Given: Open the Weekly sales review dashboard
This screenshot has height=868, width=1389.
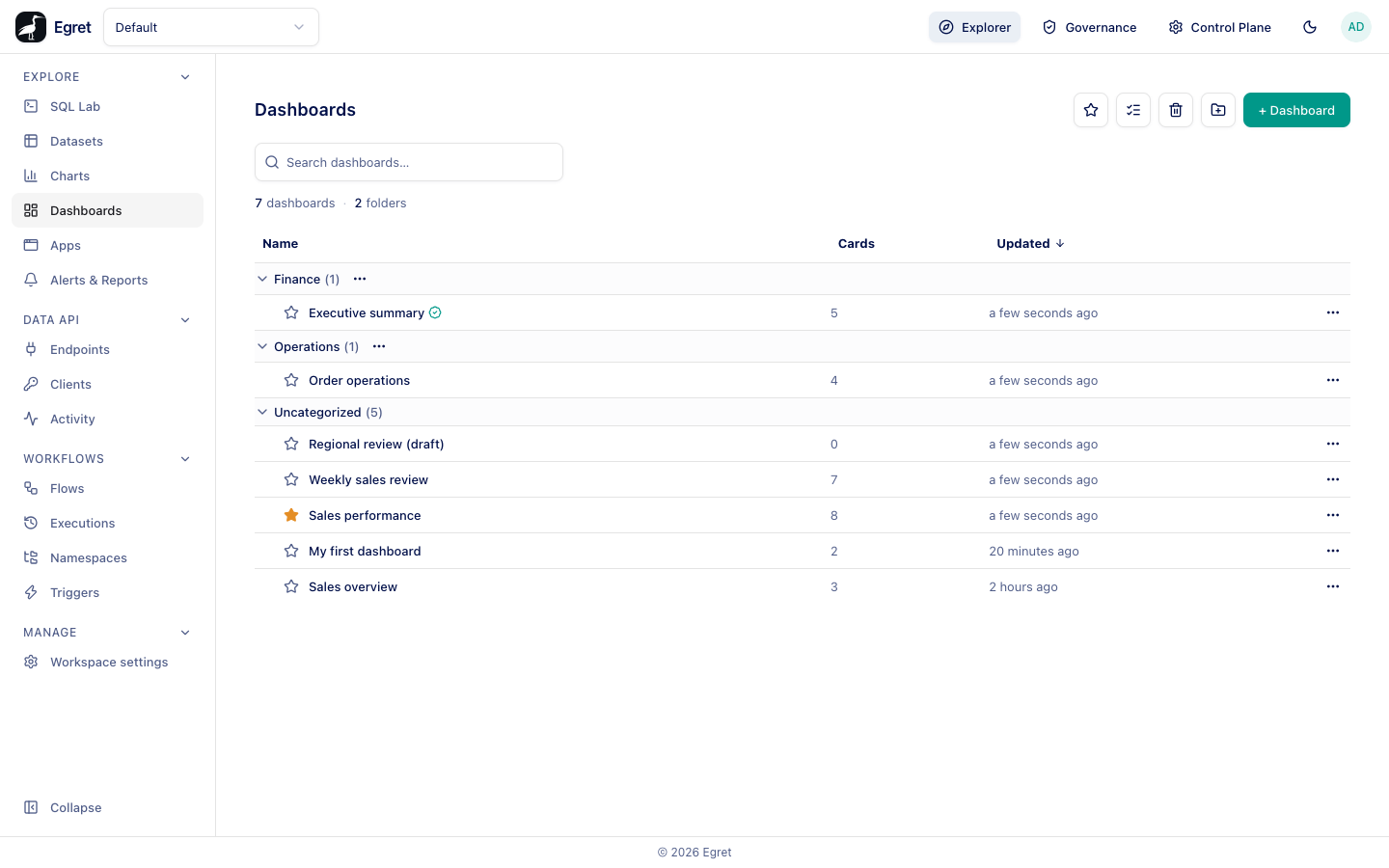Looking at the screenshot, I should point(368,479).
